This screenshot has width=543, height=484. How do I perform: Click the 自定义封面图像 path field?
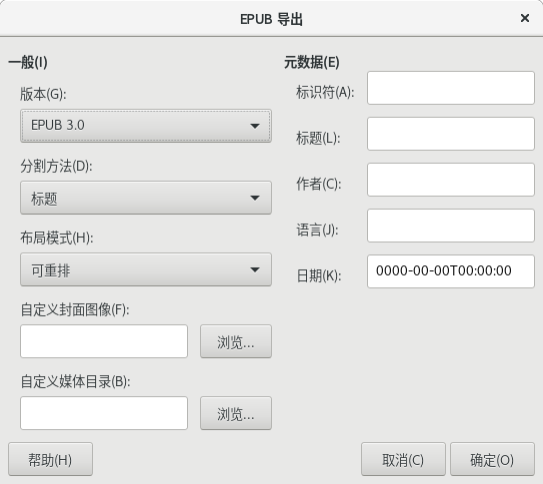104,341
